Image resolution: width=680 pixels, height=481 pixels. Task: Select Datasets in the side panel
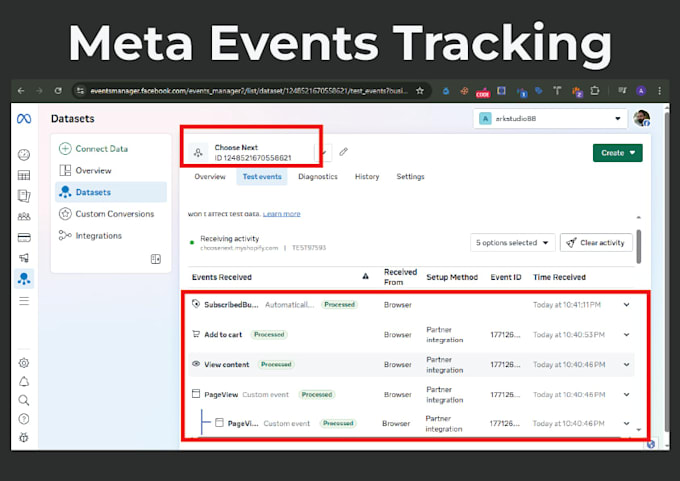(x=111, y=192)
